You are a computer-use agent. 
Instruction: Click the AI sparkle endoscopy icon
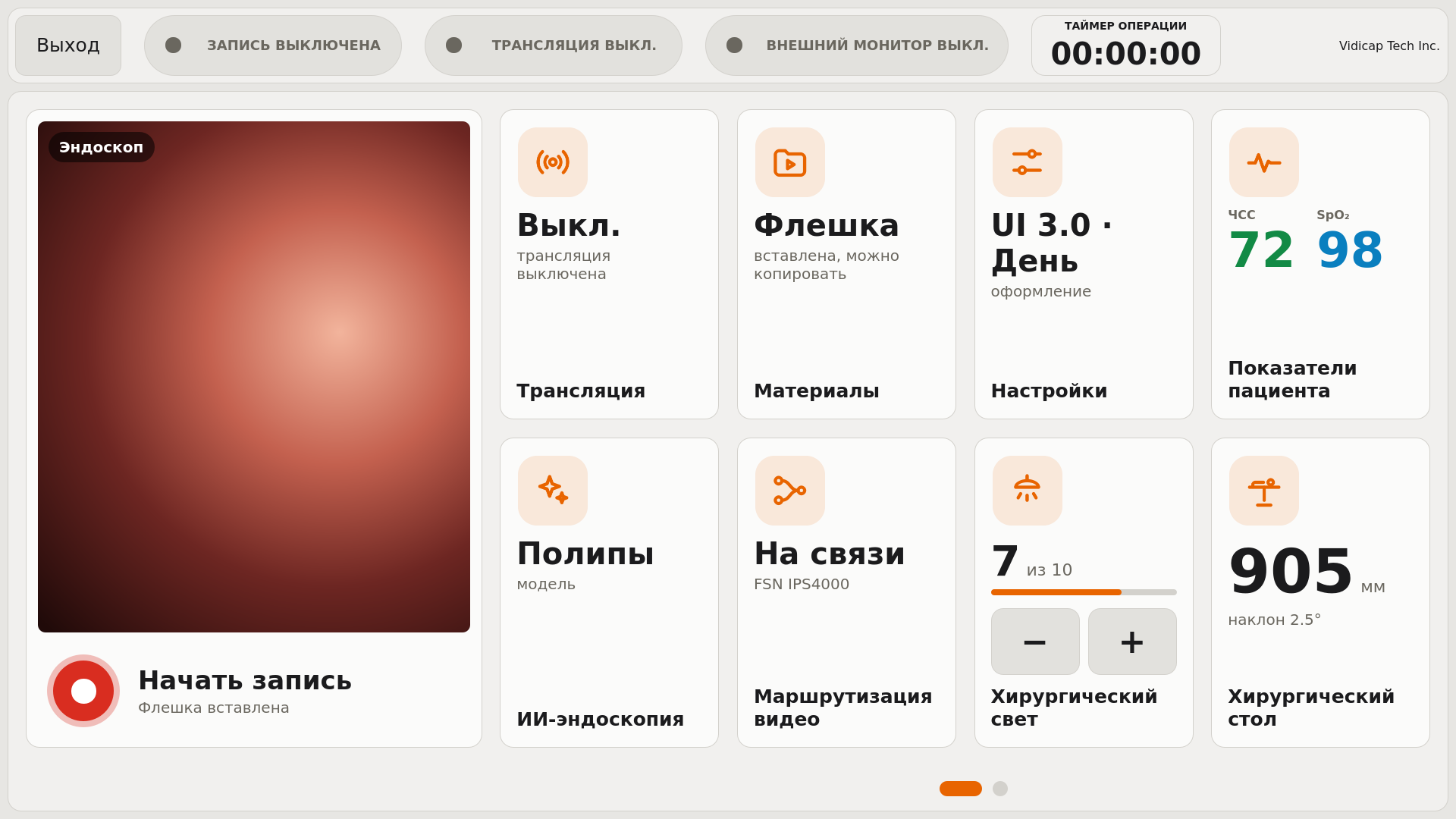point(553,491)
